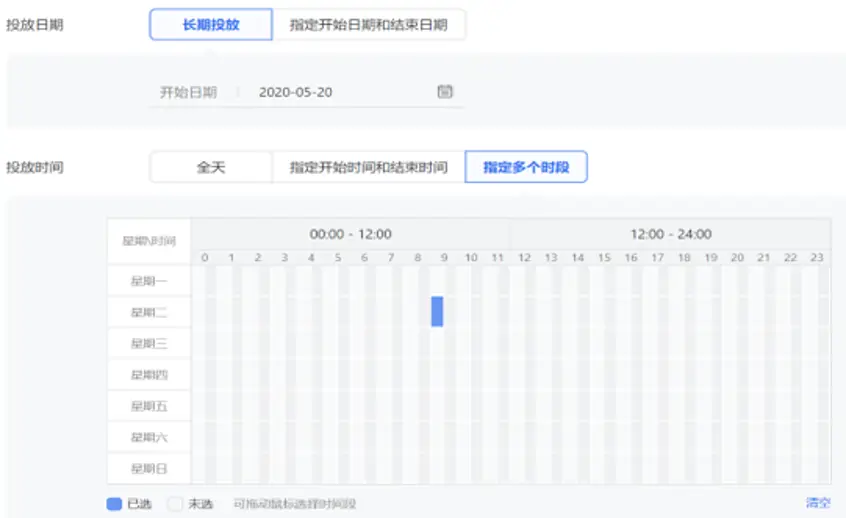Select Friday 12:00 first half-hour slot
Viewport: 847px width, 518px height.
[x=517, y=406]
